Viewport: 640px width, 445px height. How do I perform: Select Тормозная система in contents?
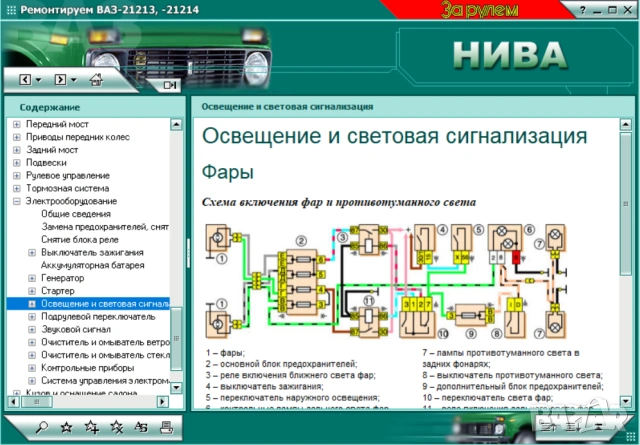pos(68,188)
